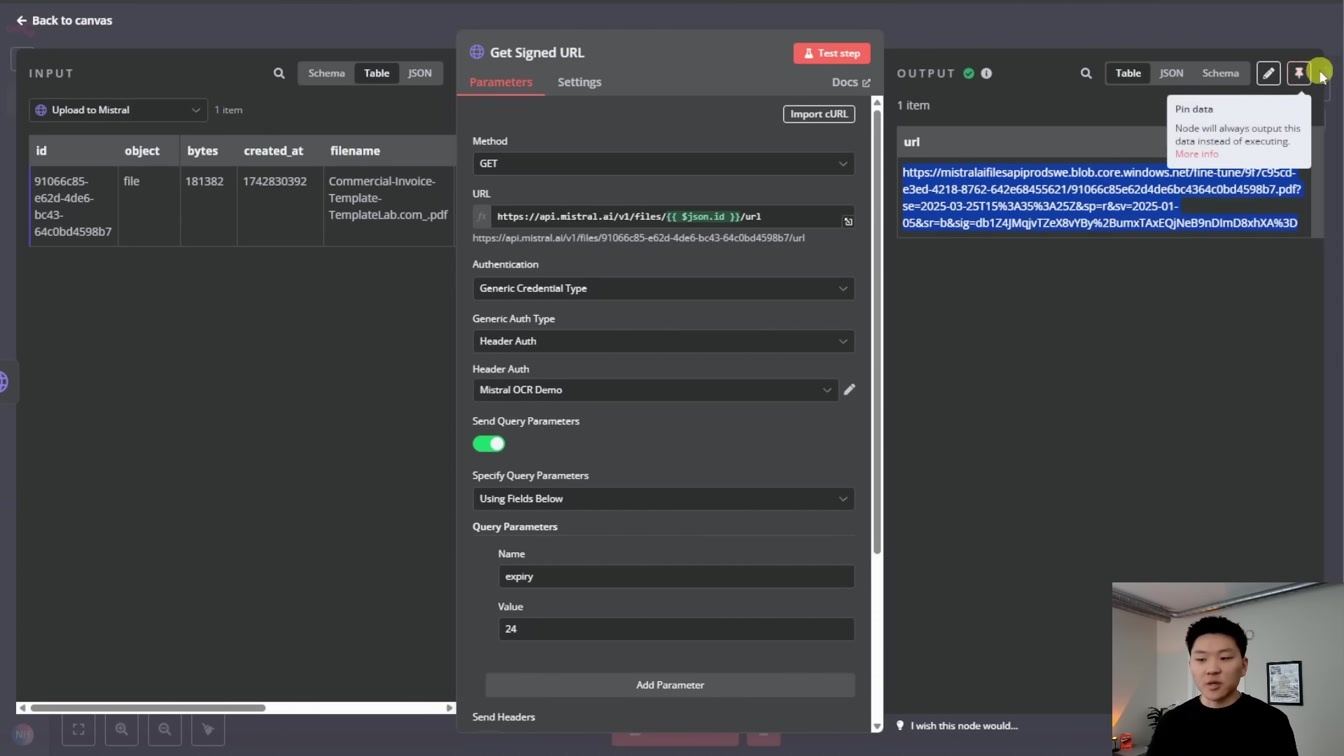Edit the Mistral OCR Demo credential

849,390
